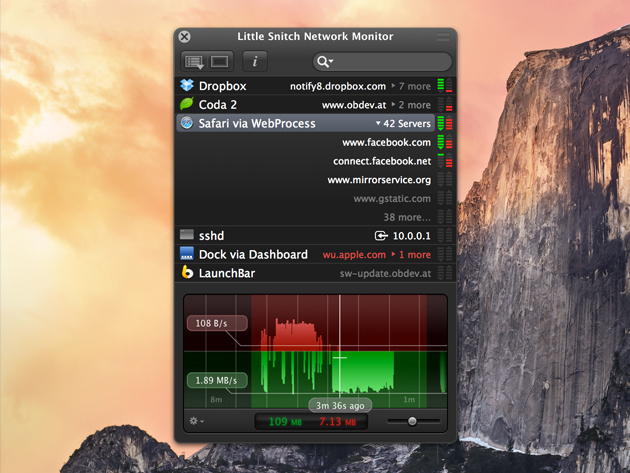Switch to connection list view mode
Image resolution: width=630 pixels, height=473 pixels.
(x=194, y=61)
